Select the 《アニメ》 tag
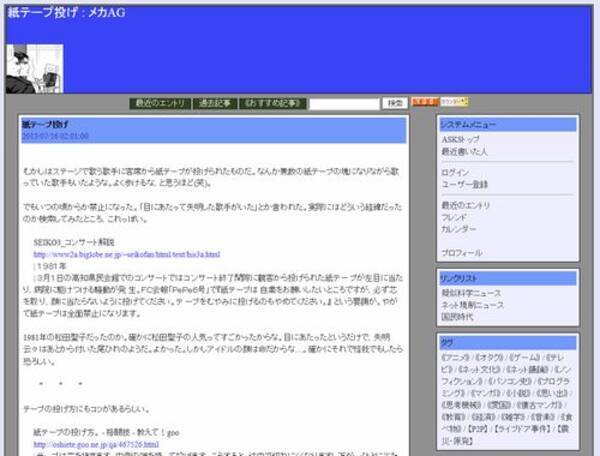 point(456,357)
